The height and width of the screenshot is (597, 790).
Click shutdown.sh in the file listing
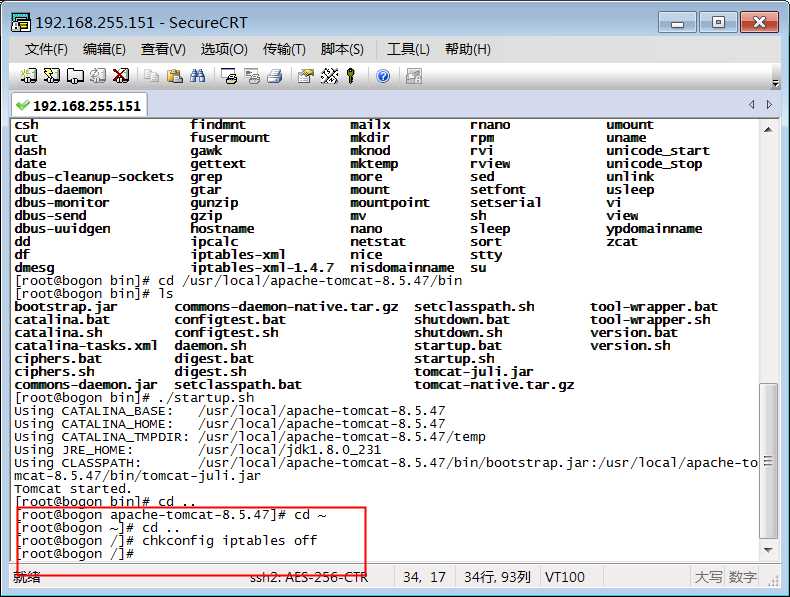coord(458,333)
